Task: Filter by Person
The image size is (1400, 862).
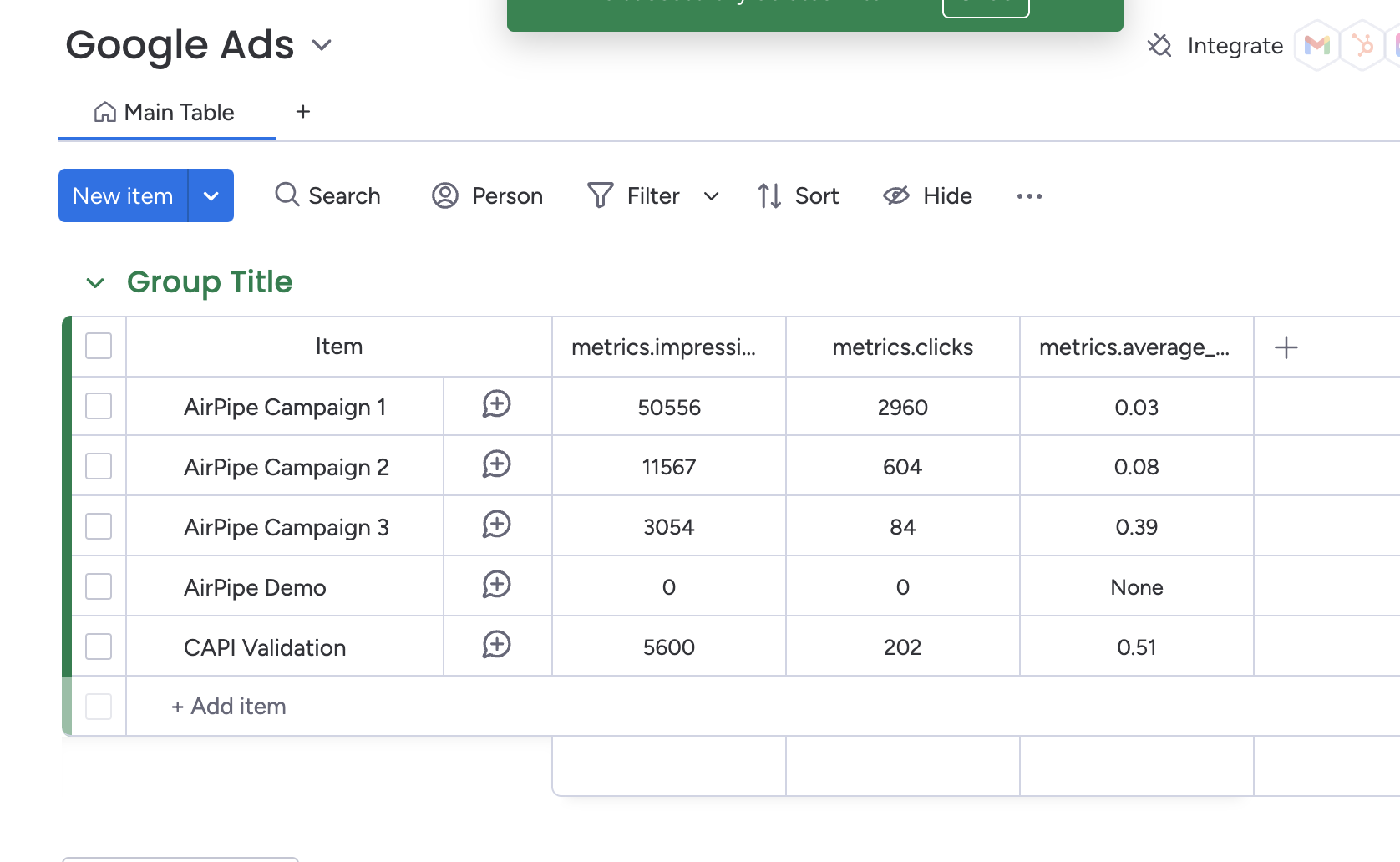Action: coord(487,195)
